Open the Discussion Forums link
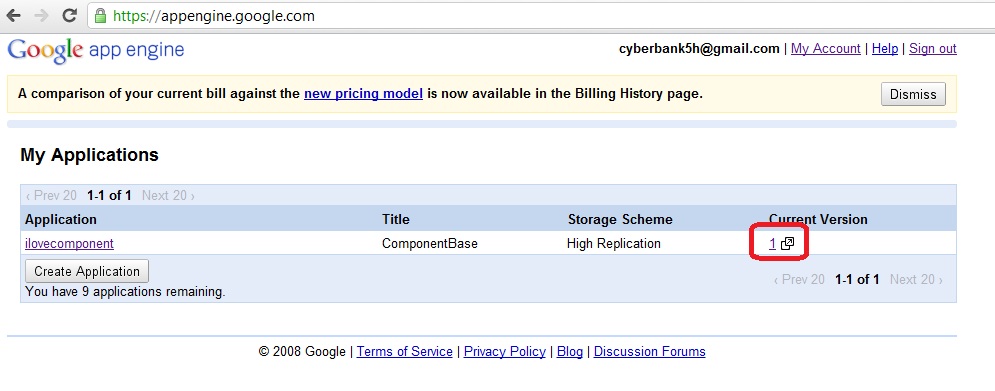The image size is (995, 391). click(650, 352)
